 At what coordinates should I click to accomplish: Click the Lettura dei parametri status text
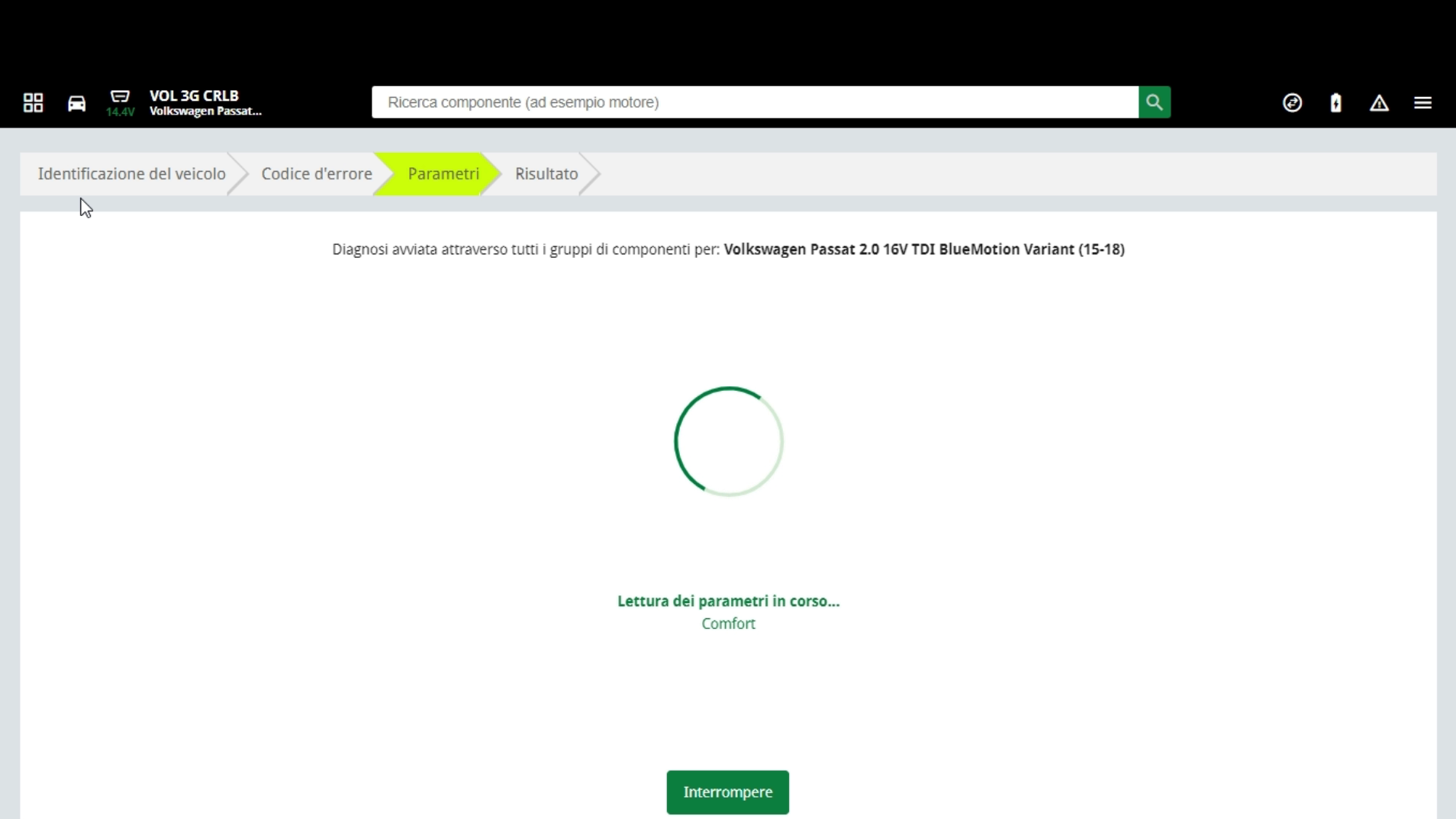point(728,601)
